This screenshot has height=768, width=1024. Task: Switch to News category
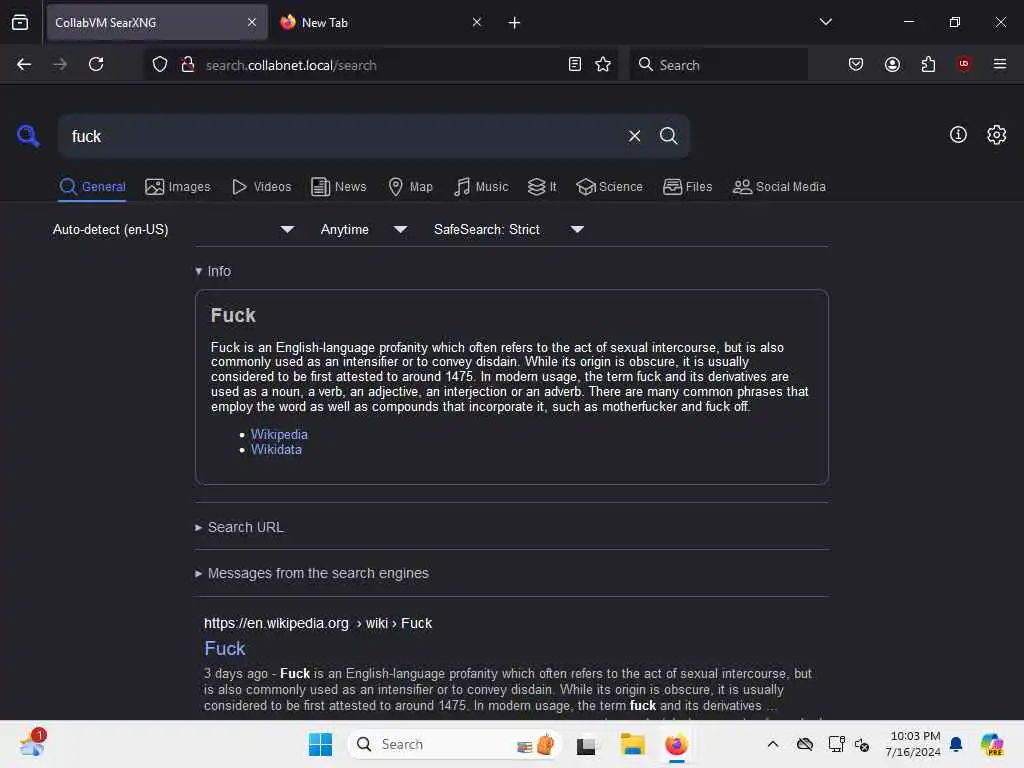(x=338, y=187)
